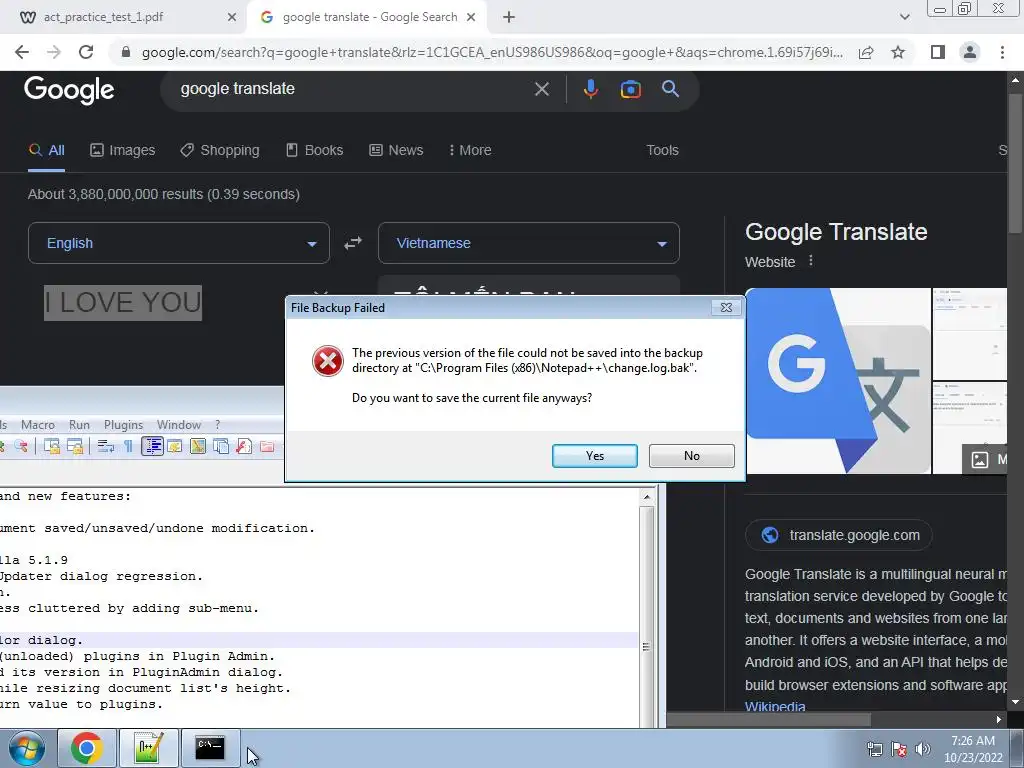Open Folder as Workspace icon in Notepad++
The height and width of the screenshot is (768, 1024).
point(267,446)
